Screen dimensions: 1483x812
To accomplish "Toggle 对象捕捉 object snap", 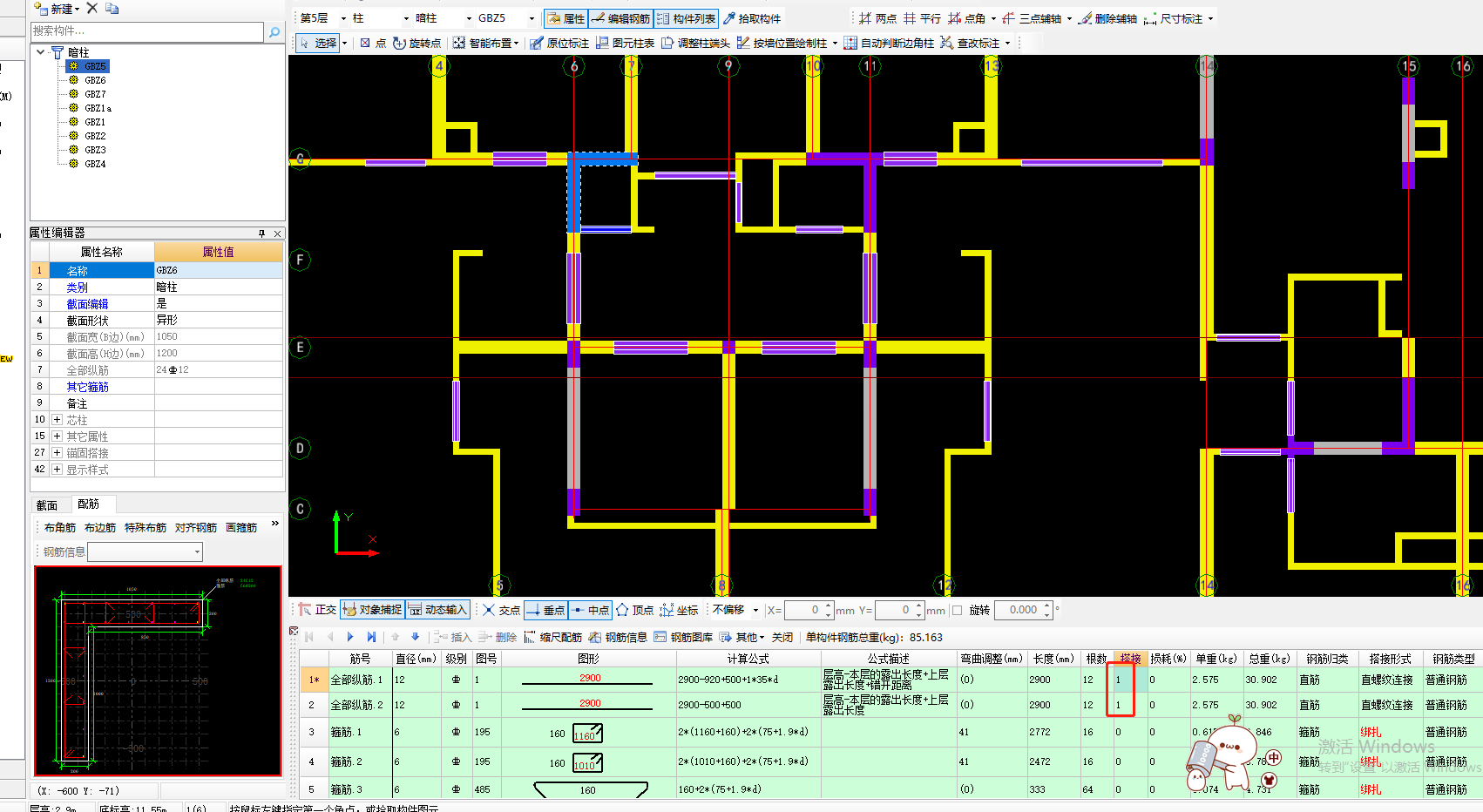I will (x=372, y=610).
